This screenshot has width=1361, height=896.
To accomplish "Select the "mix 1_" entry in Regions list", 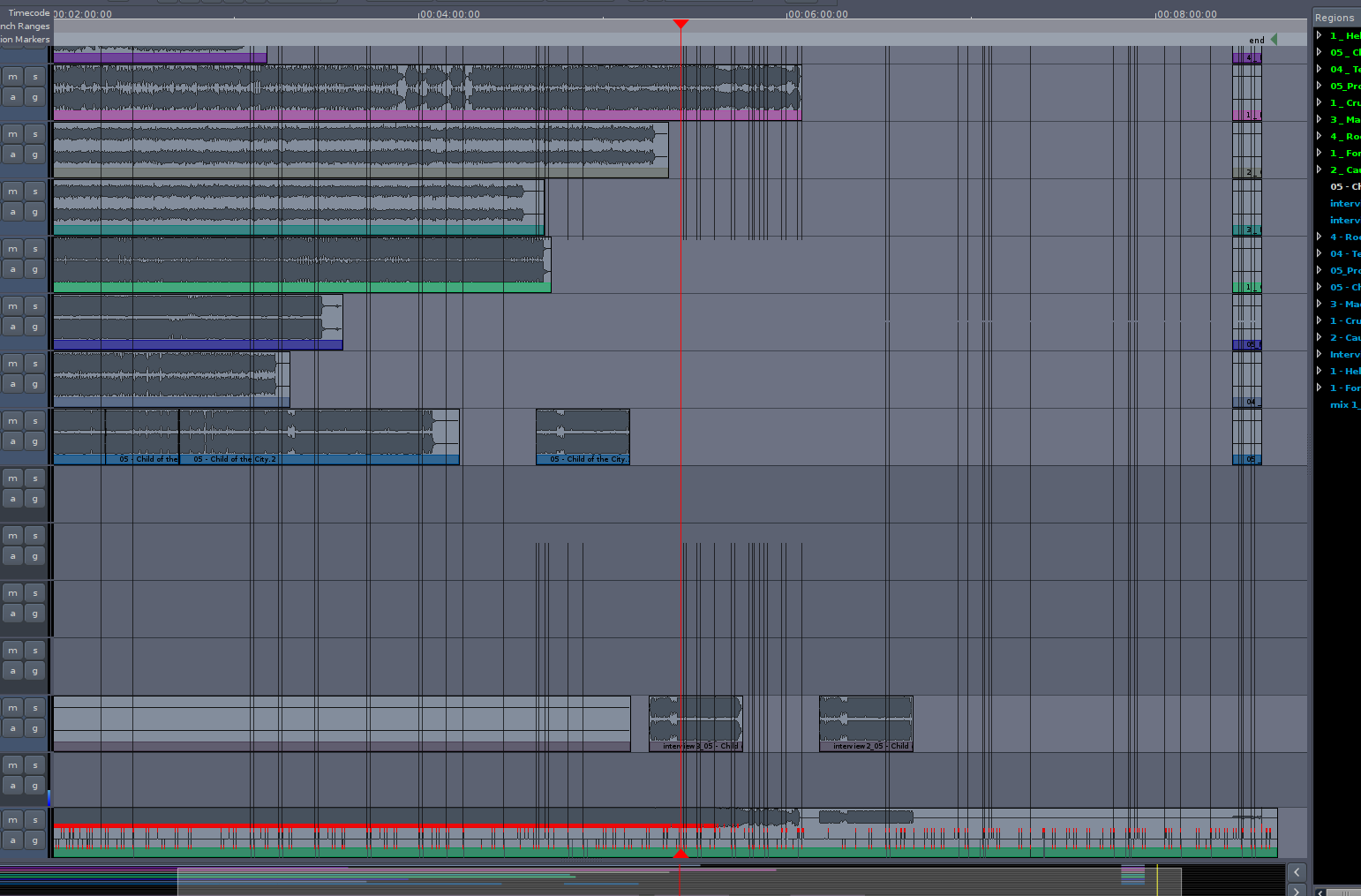I will (1344, 404).
